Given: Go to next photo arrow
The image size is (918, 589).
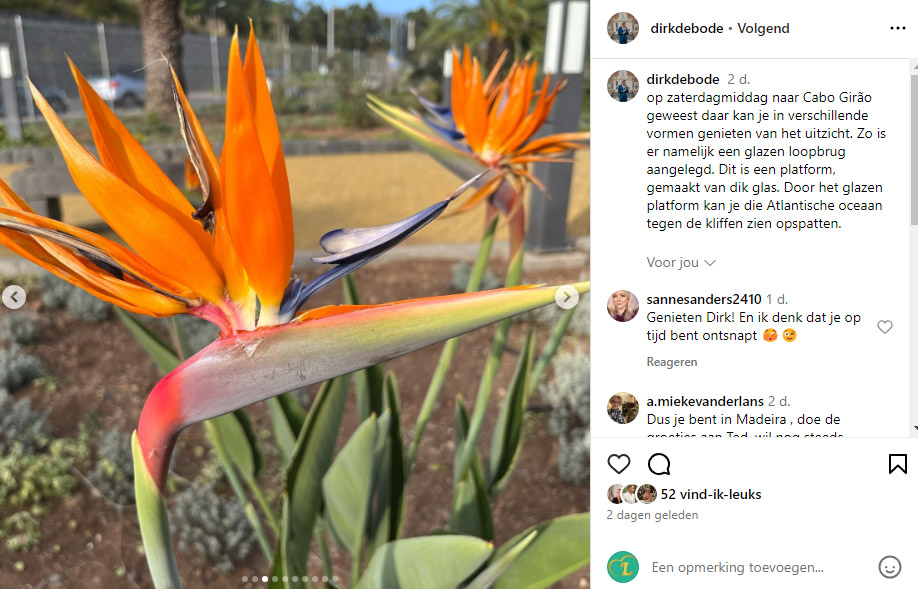Looking at the screenshot, I should click(x=567, y=297).
